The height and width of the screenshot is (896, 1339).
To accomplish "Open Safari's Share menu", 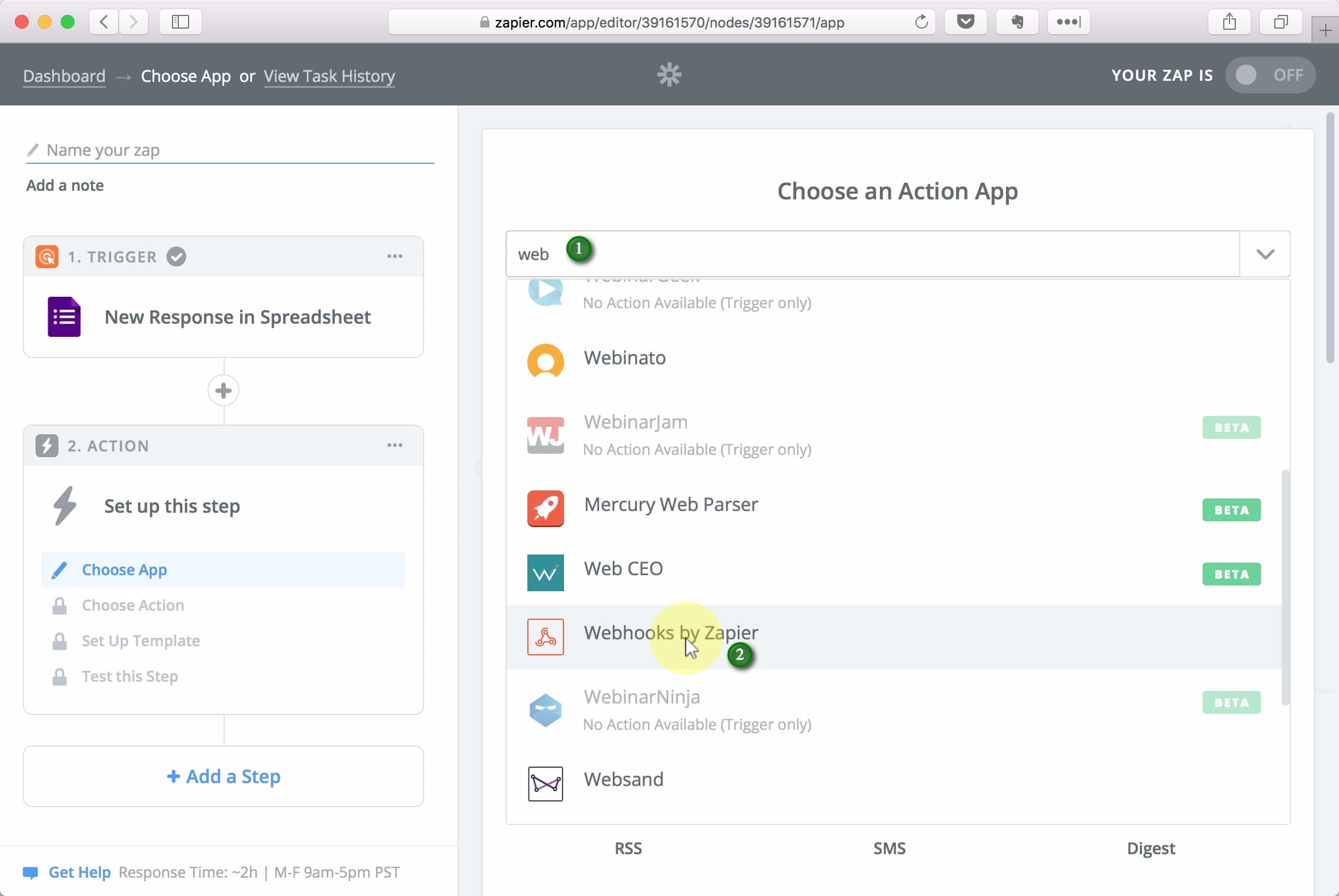I will pyautogui.click(x=1230, y=22).
